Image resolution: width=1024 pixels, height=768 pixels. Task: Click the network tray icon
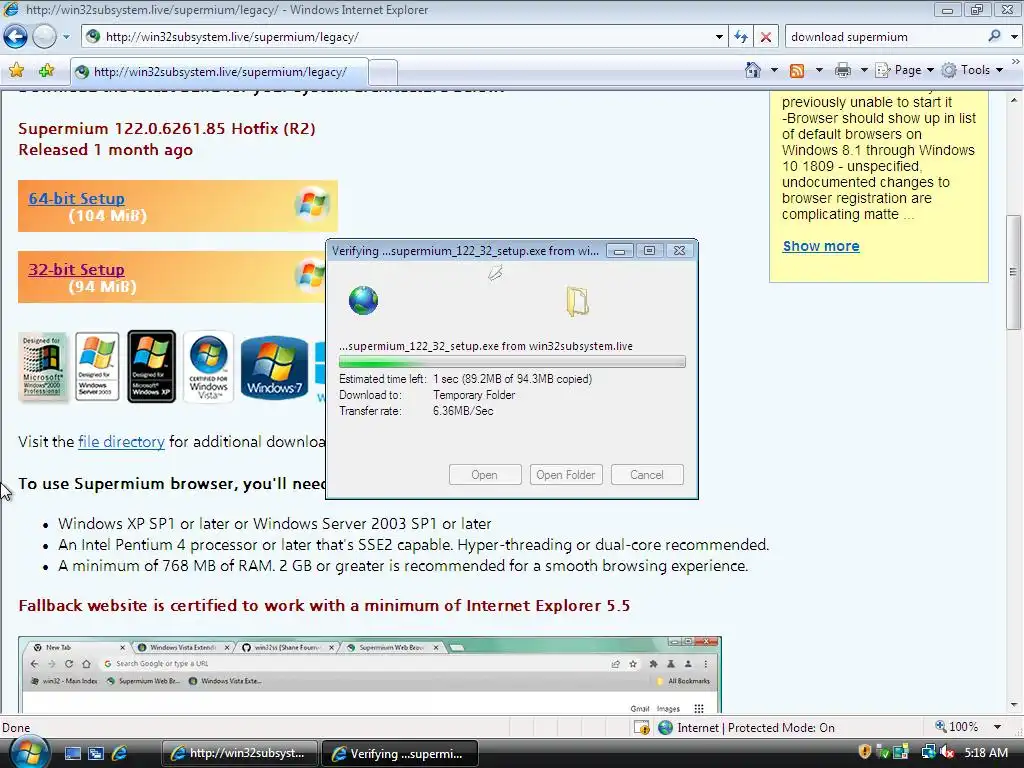point(927,753)
